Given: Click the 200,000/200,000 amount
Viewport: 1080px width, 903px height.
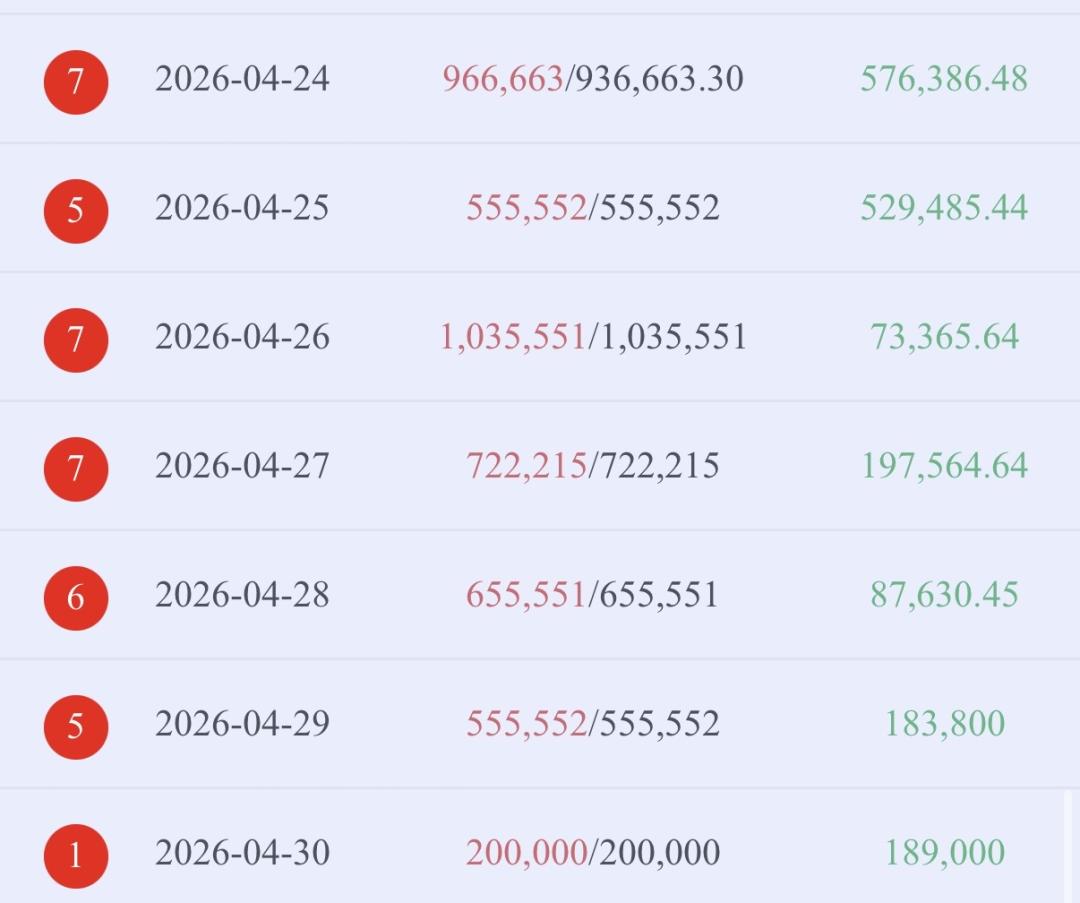Looking at the screenshot, I should click(593, 853).
